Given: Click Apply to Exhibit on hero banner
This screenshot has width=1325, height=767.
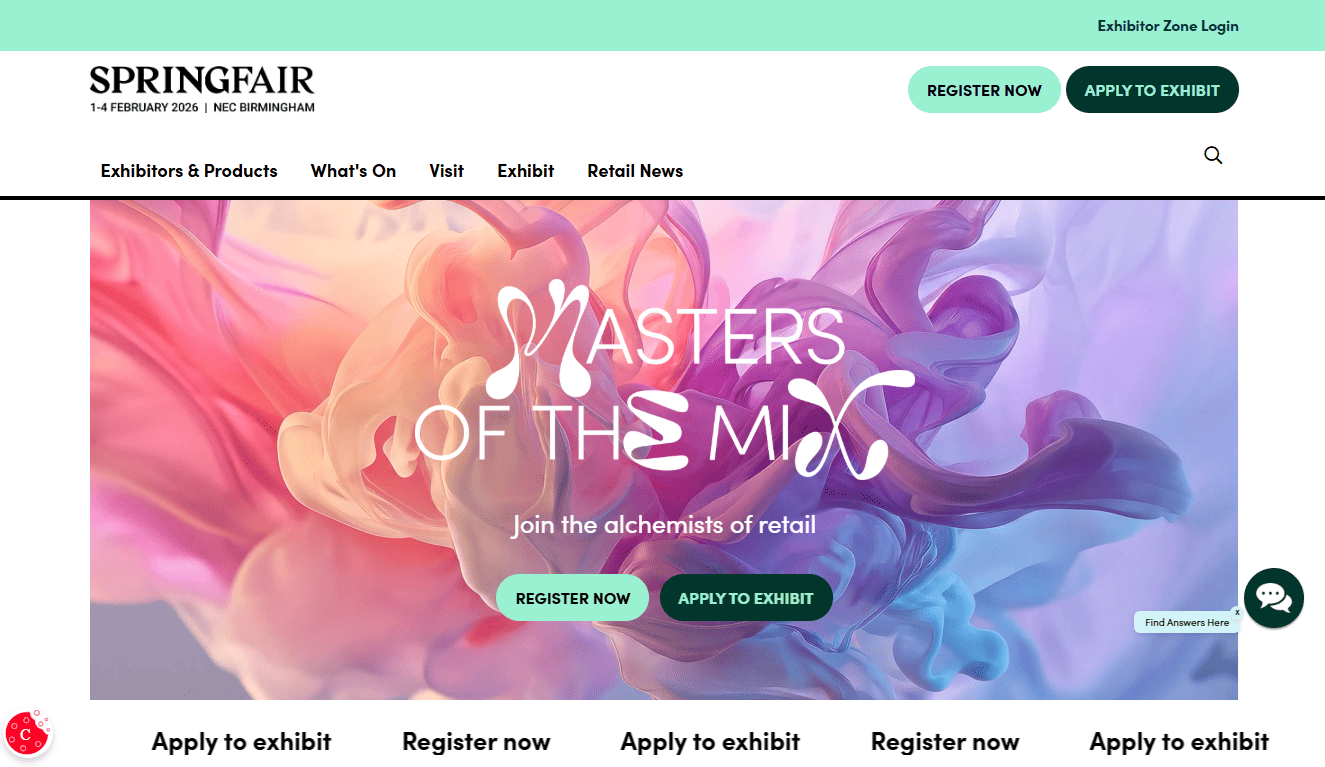Looking at the screenshot, I should 746,598.
